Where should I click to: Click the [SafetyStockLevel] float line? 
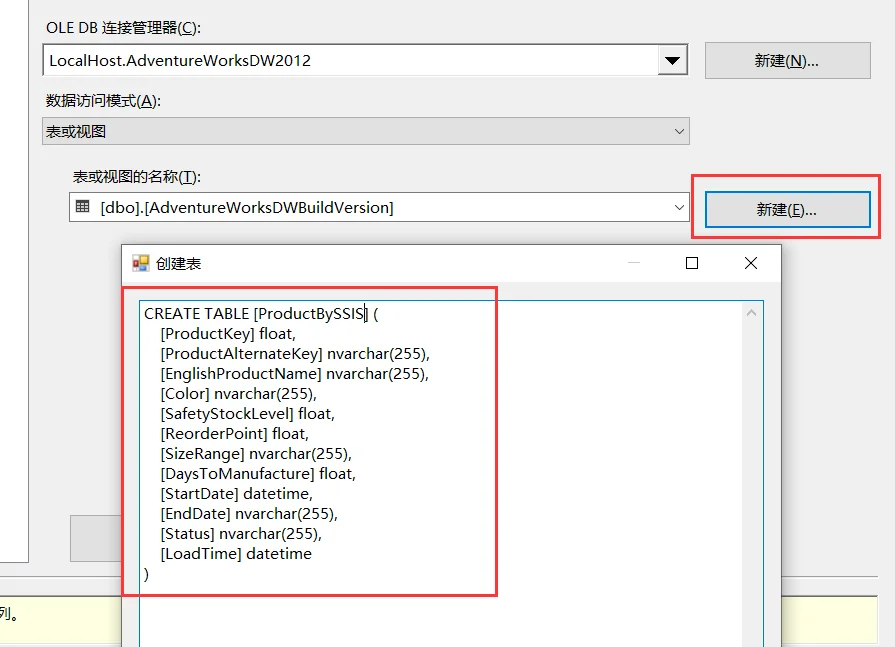248,414
